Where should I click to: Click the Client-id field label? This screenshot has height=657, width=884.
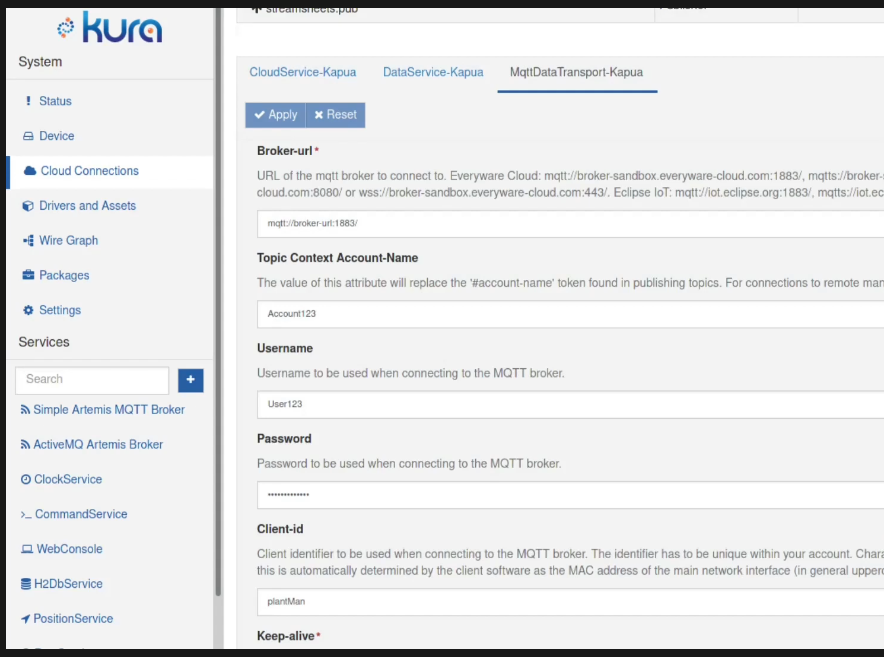[280, 529]
